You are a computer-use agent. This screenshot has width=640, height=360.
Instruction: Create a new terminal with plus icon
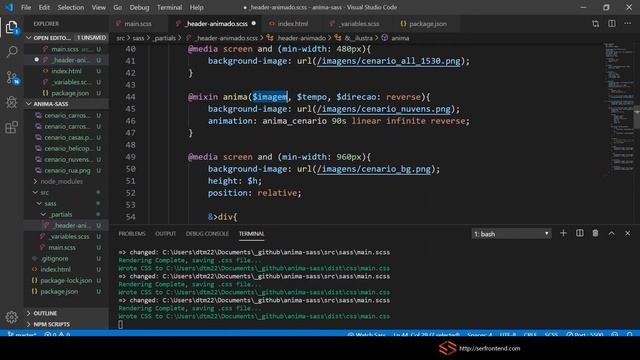coord(563,233)
